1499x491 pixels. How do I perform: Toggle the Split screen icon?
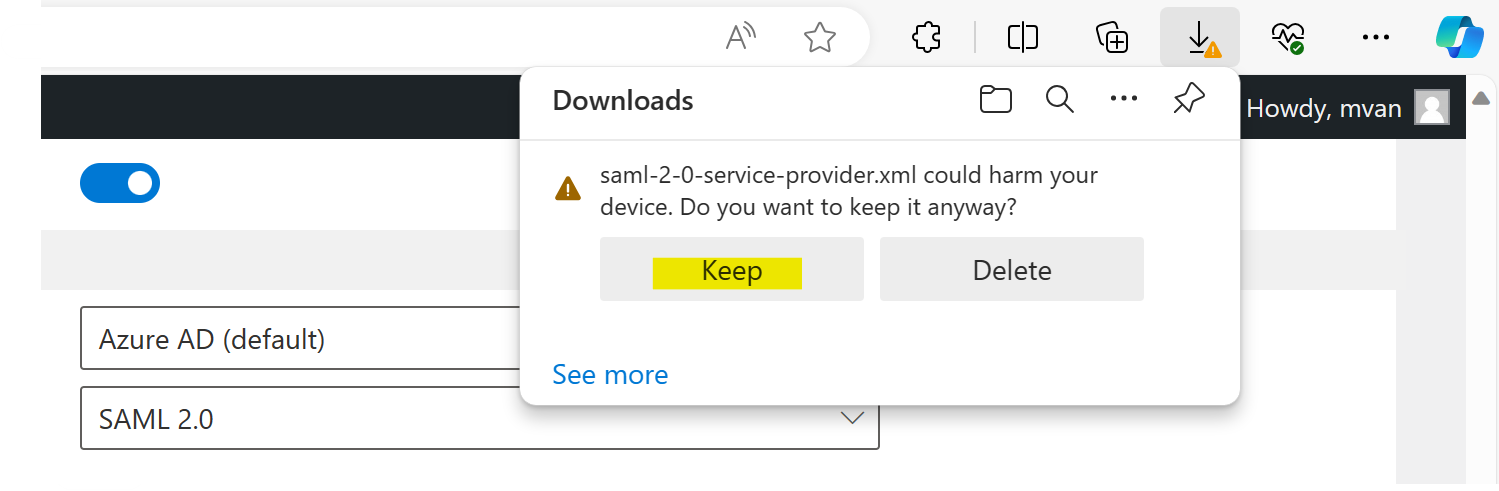coord(1023,38)
